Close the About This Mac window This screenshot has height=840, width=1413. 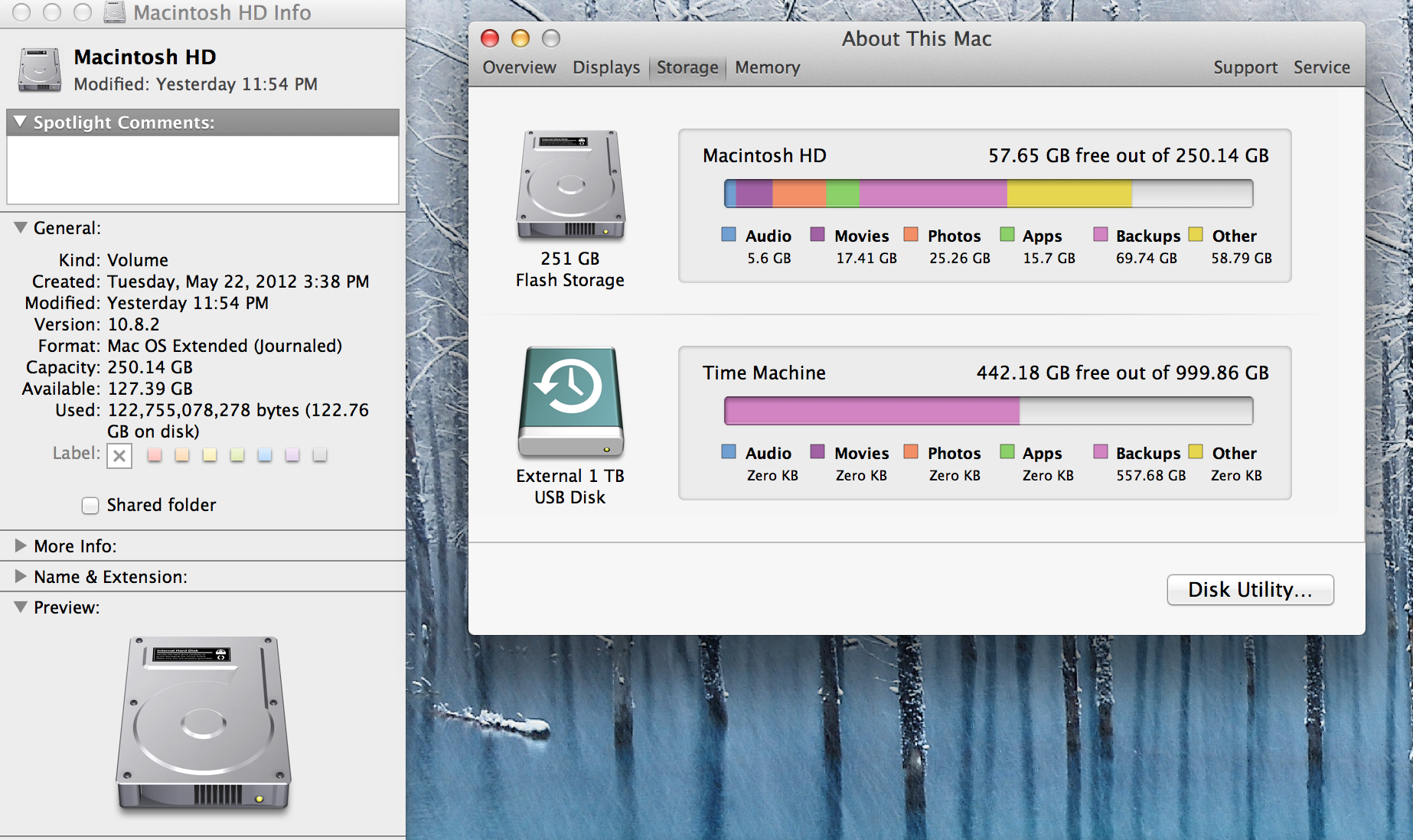pos(490,38)
